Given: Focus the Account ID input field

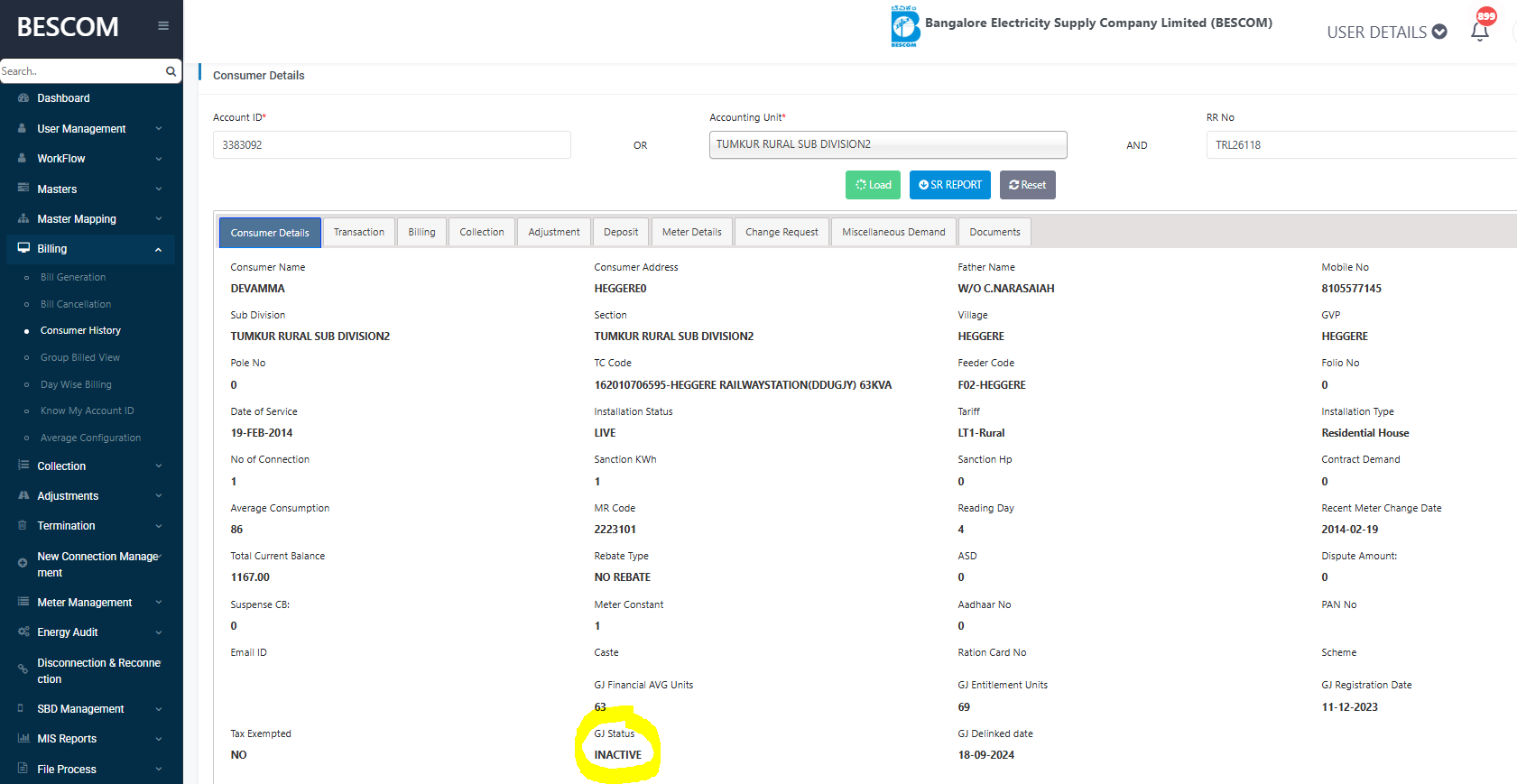Looking at the screenshot, I should (x=392, y=144).
